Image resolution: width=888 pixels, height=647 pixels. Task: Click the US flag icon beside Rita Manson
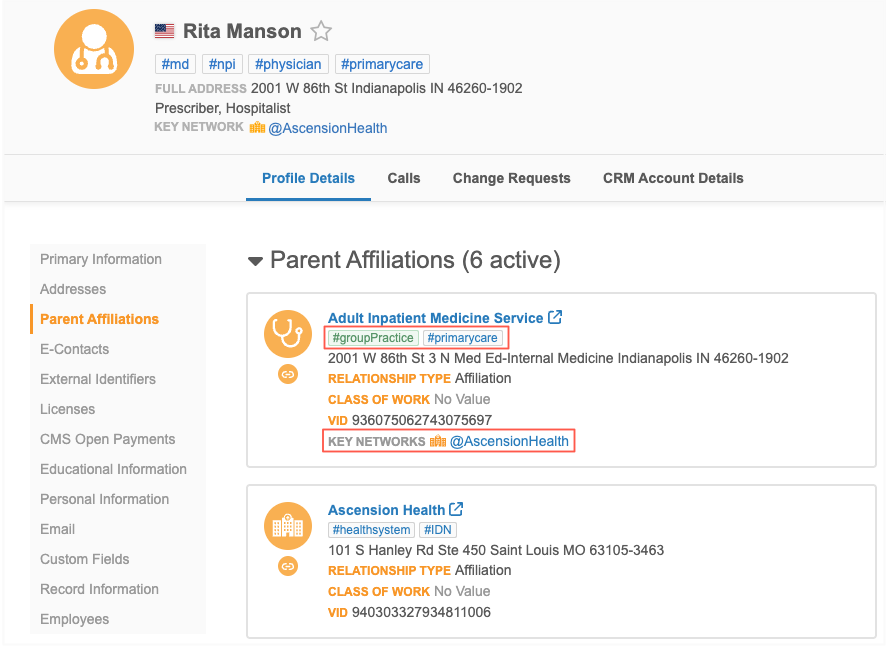(x=164, y=31)
